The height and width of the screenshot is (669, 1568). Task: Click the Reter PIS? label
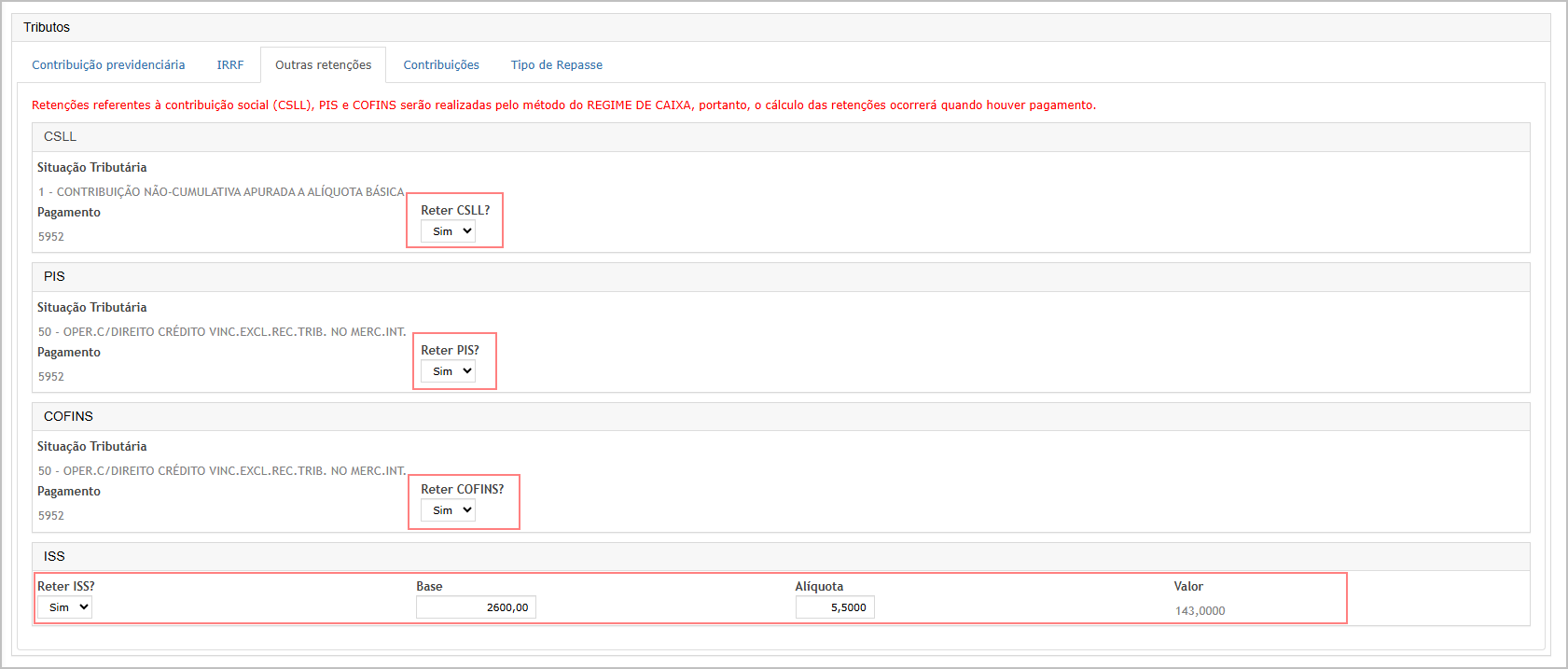450,351
